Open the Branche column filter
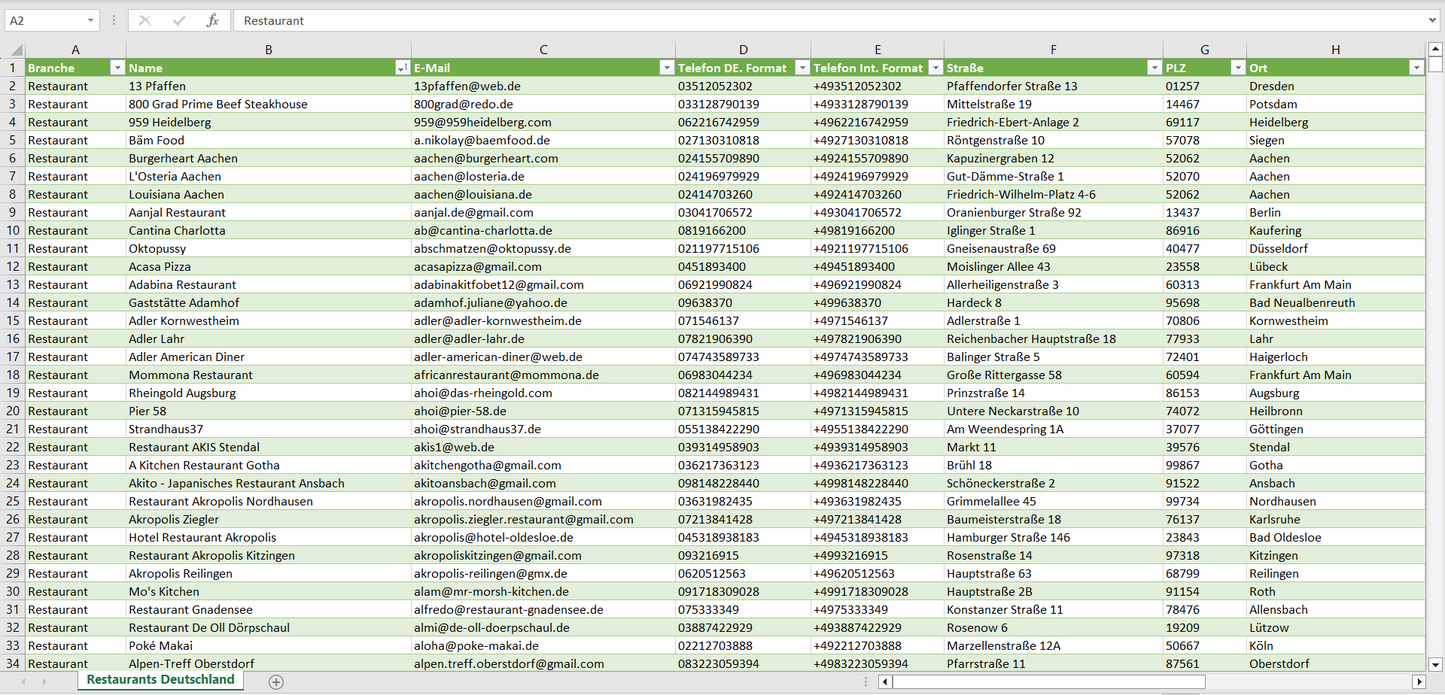This screenshot has height=695, width=1445. tap(117, 68)
